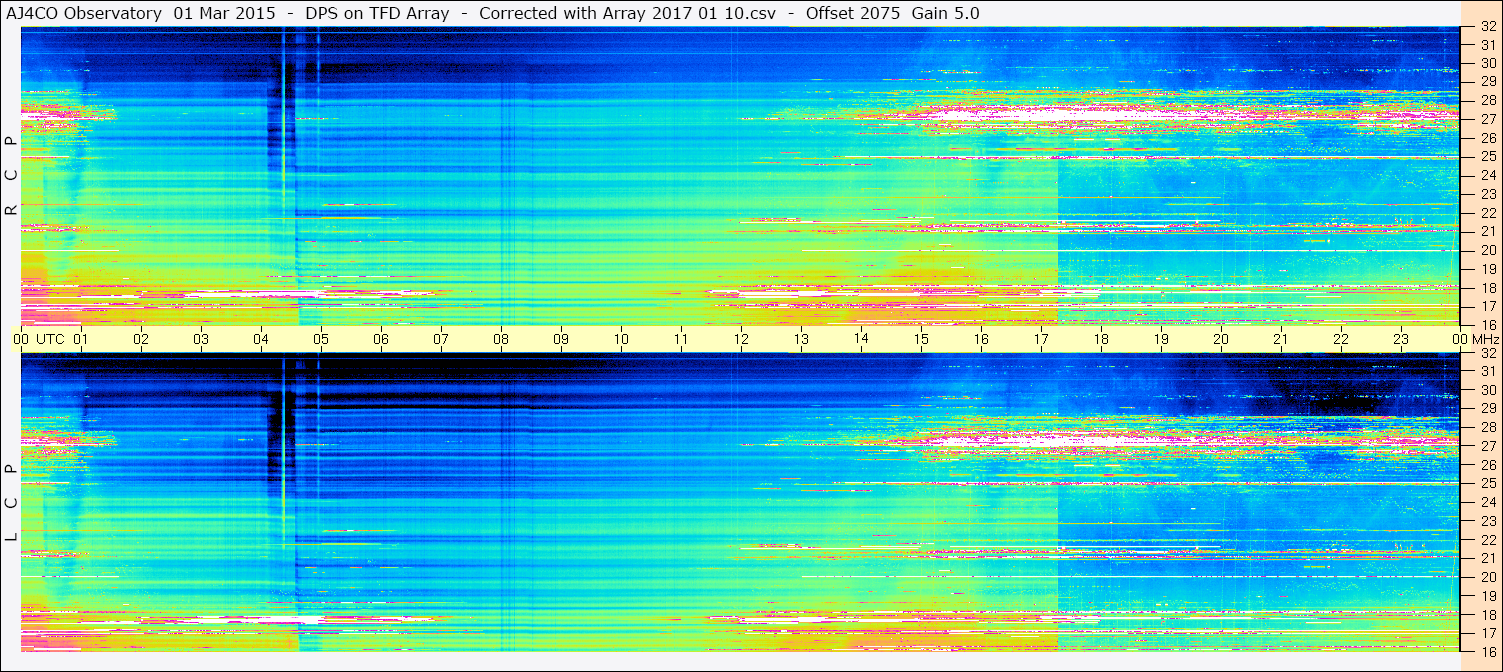The width and height of the screenshot is (1503, 672).
Task: Select the 15 hour marker on time axis
Action: 921,339
